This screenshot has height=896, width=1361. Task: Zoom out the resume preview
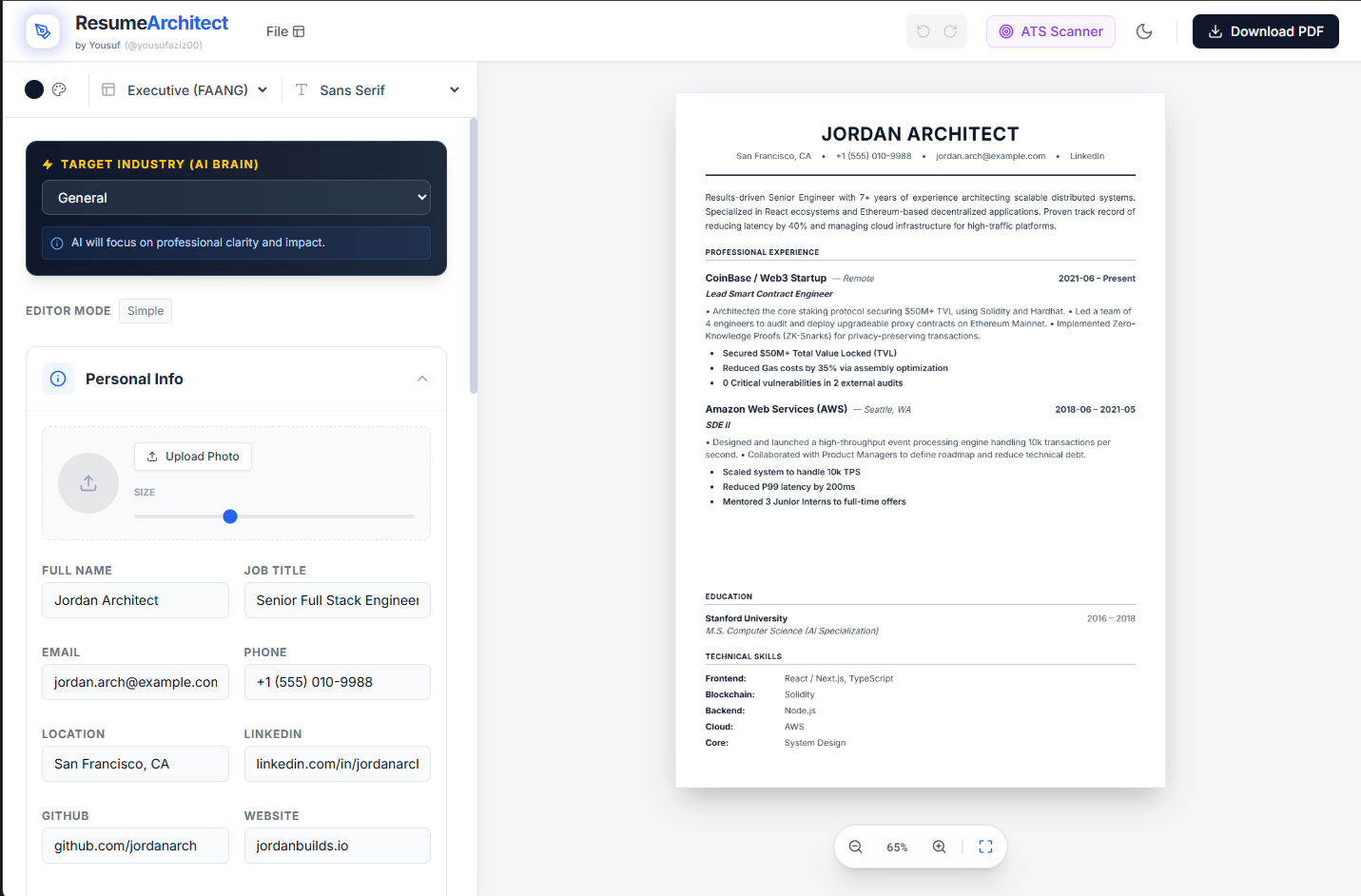point(855,847)
